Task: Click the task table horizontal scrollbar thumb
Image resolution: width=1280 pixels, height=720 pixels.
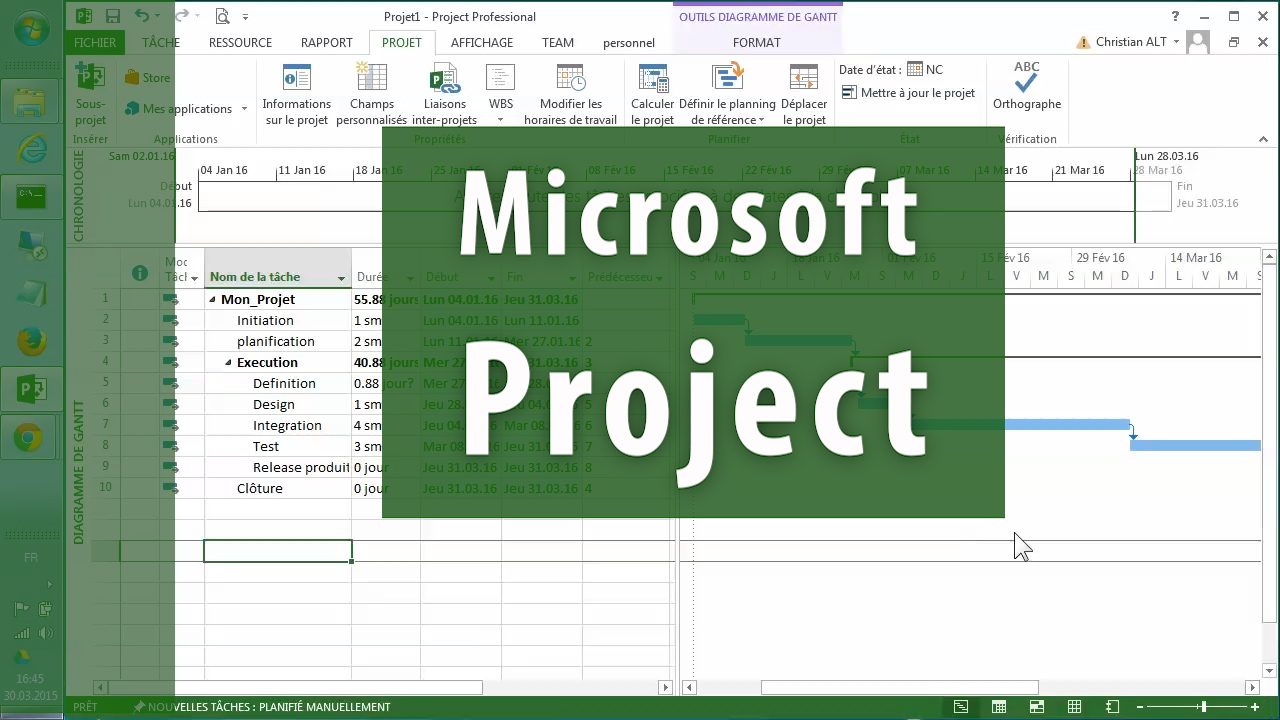Action: [x=295, y=687]
